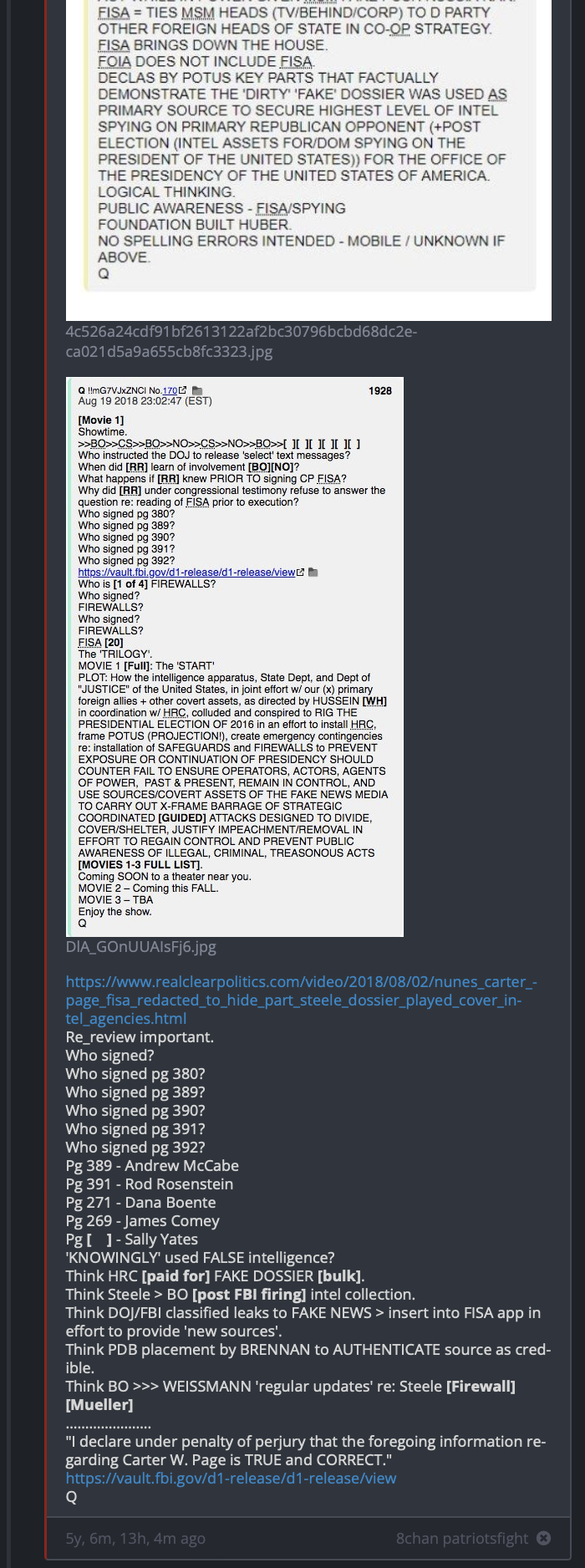Click folder icon after embedded vault.fbi.gov URL
Screen dimensions: 585x1568
(313, 573)
